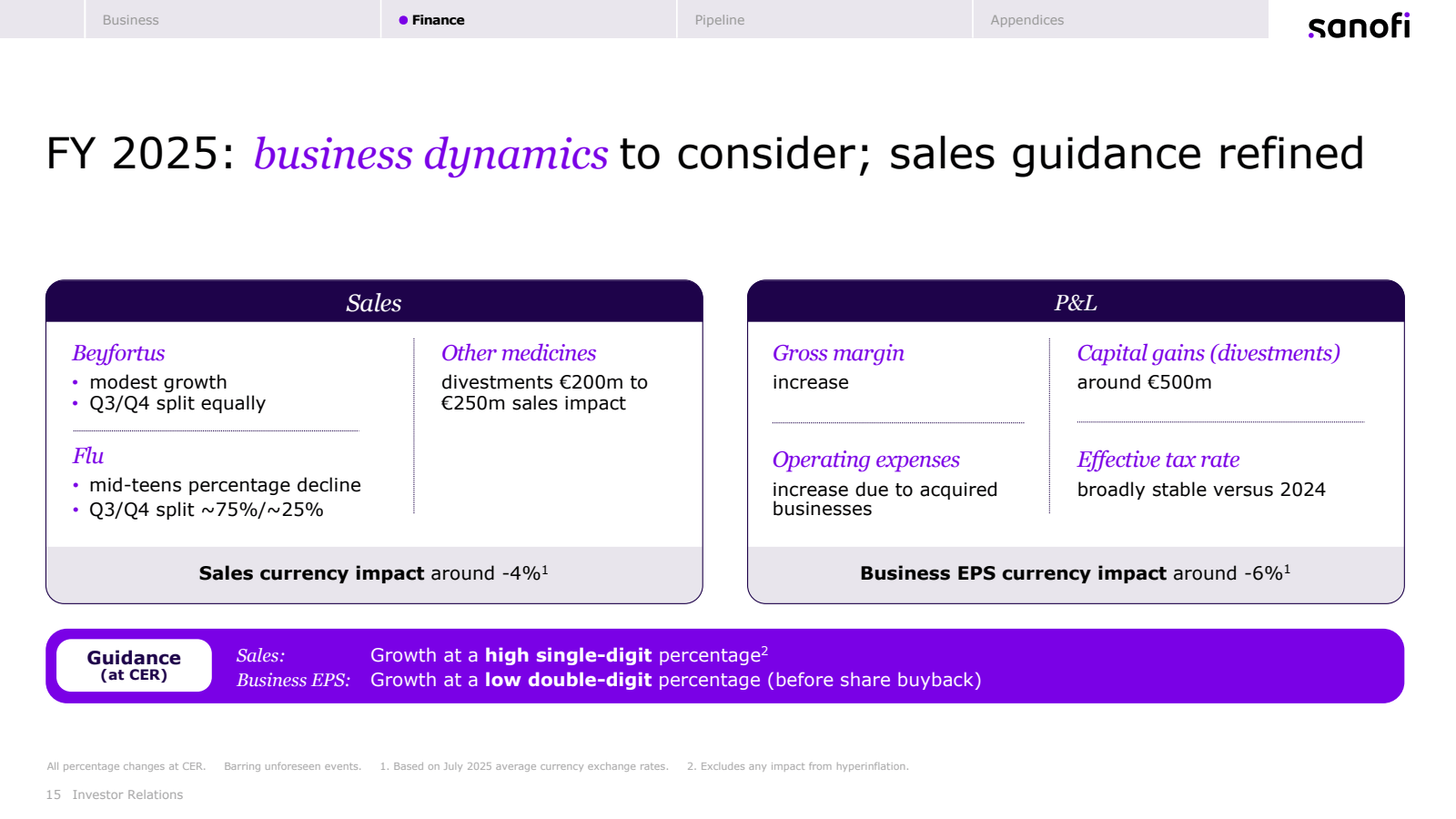The width and height of the screenshot is (1456, 819).
Task: Click footnote 'Barring unforeseen events.'
Action: pyautogui.click(x=292, y=766)
